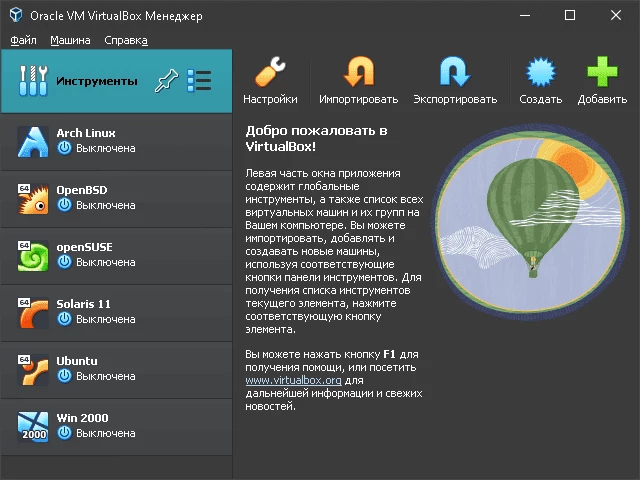Viewport: 640px width, 480px height.
Task: Click the power status icon under Ubuntu
Action: click(64, 376)
